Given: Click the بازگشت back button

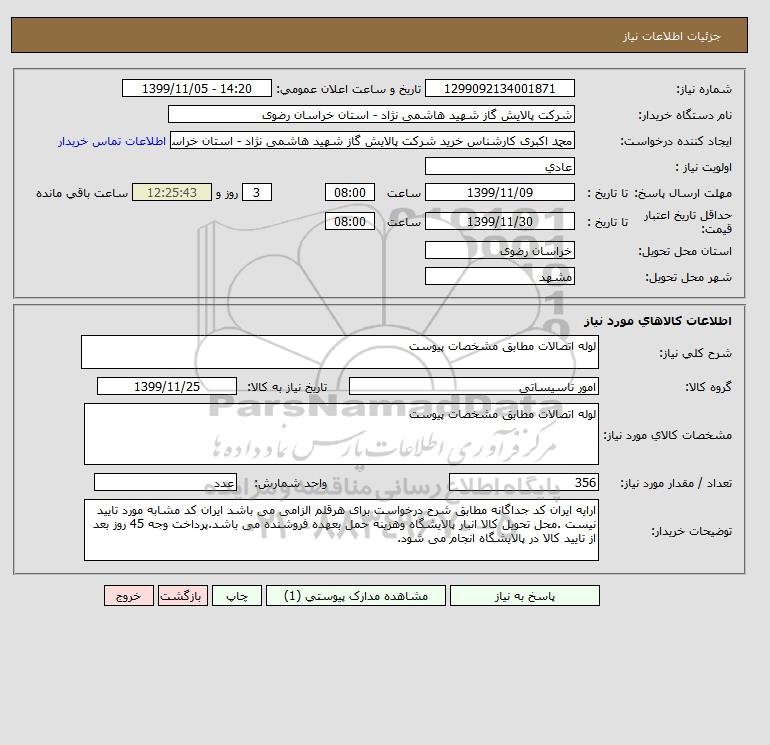Looking at the screenshot, I should click(x=183, y=595).
